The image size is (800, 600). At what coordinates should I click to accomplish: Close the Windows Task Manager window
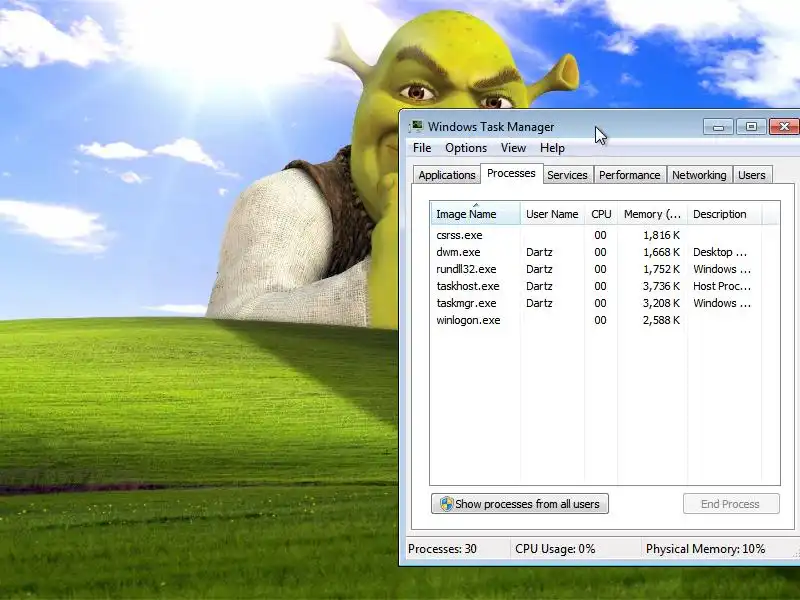784,127
